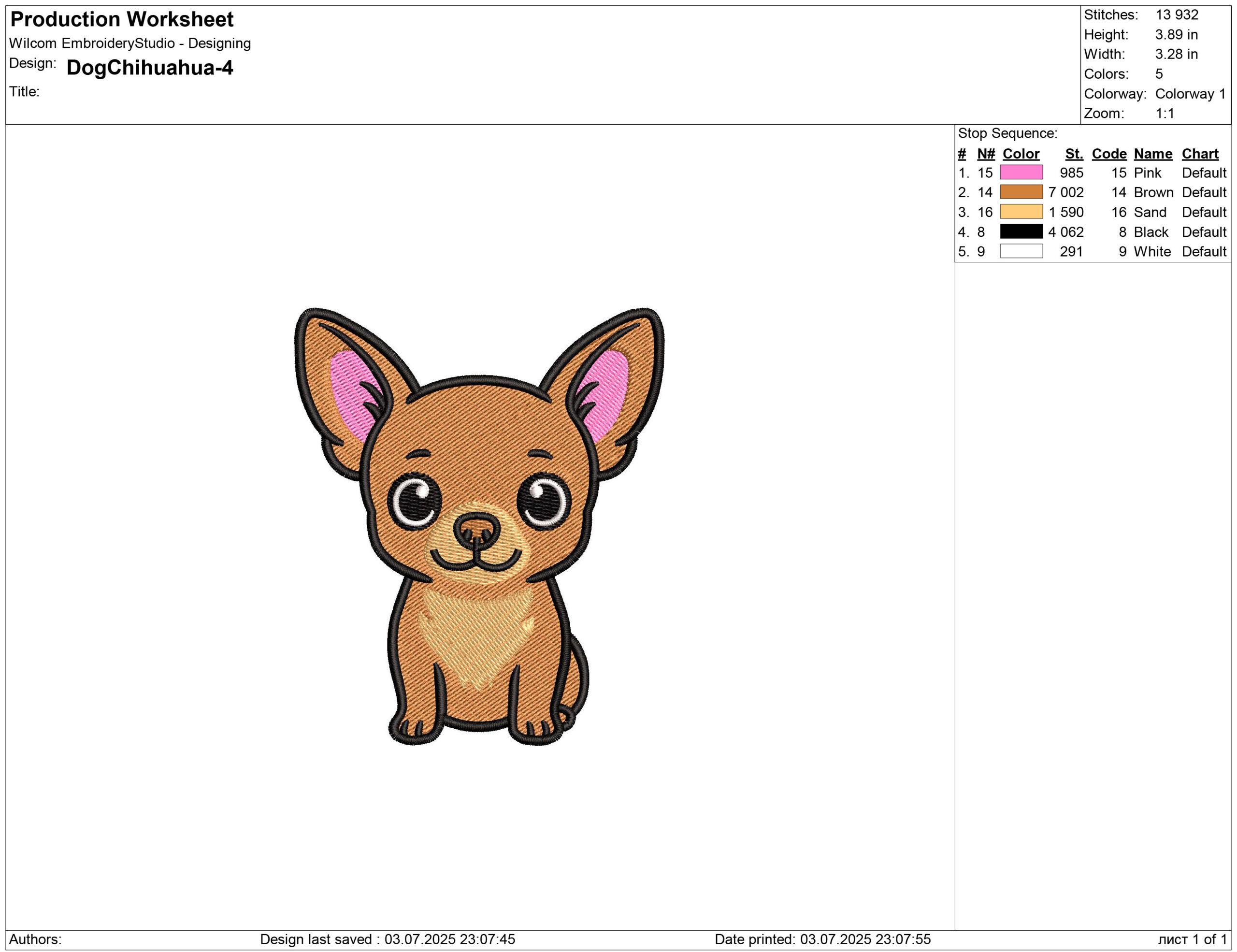The height and width of the screenshot is (952, 1237).
Task: Click the DogChihuahua-4 design name
Action: (x=149, y=67)
